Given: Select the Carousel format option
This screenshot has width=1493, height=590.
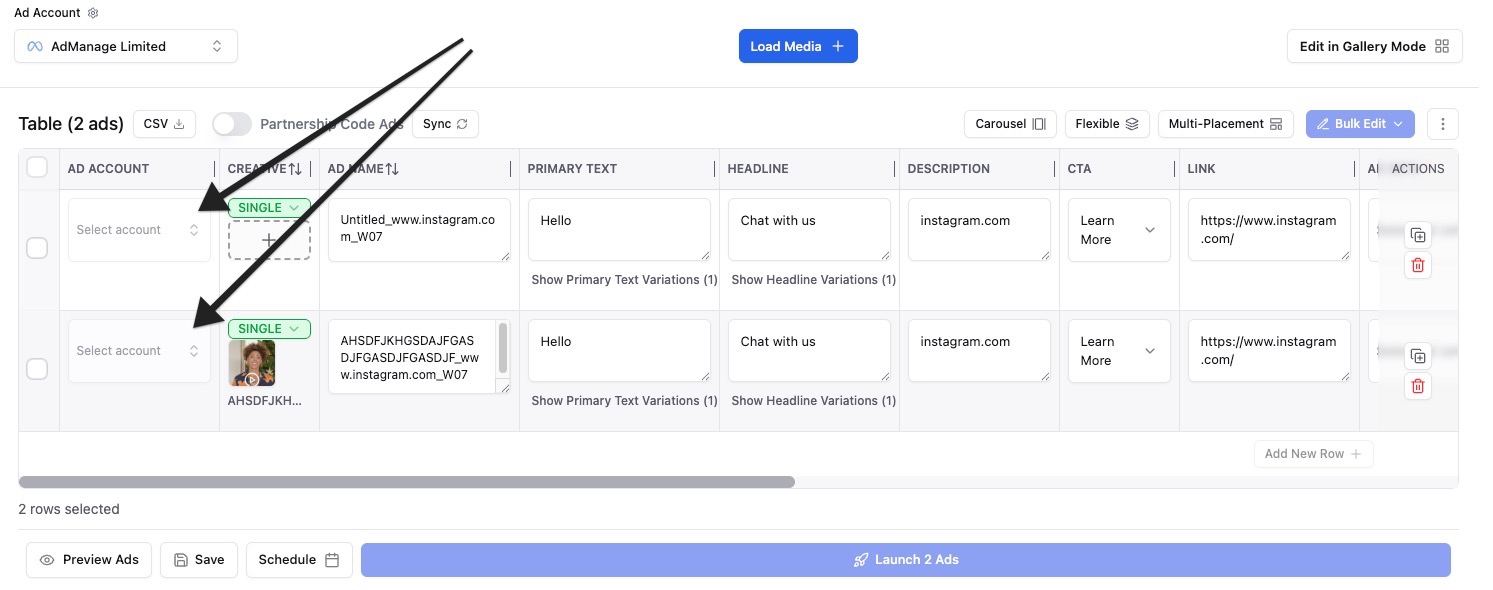Looking at the screenshot, I should tap(1010, 124).
